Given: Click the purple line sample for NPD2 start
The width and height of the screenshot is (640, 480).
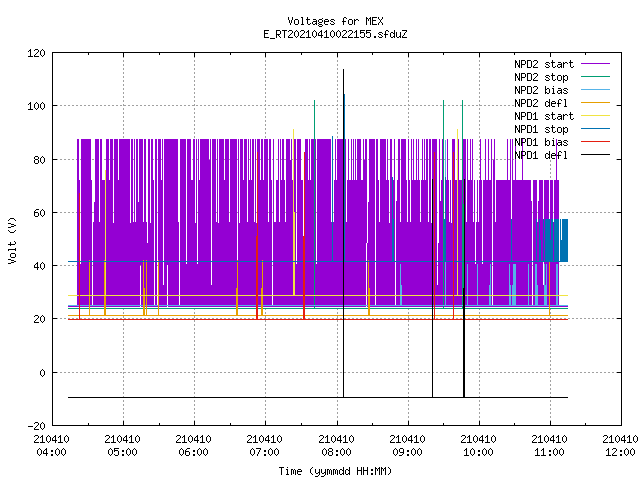Looking at the screenshot, I should point(595,64).
